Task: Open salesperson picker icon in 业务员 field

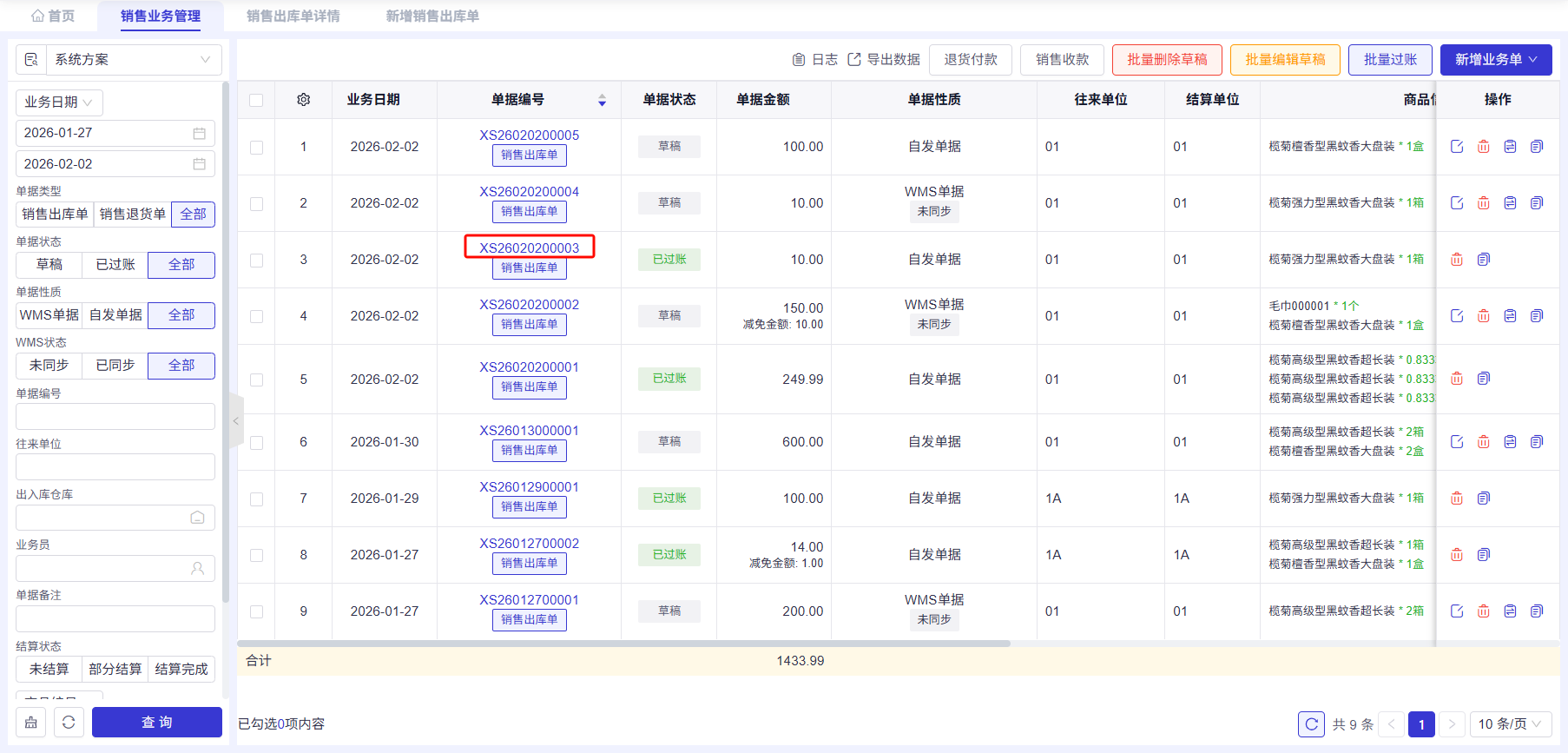Action: pos(197,568)
